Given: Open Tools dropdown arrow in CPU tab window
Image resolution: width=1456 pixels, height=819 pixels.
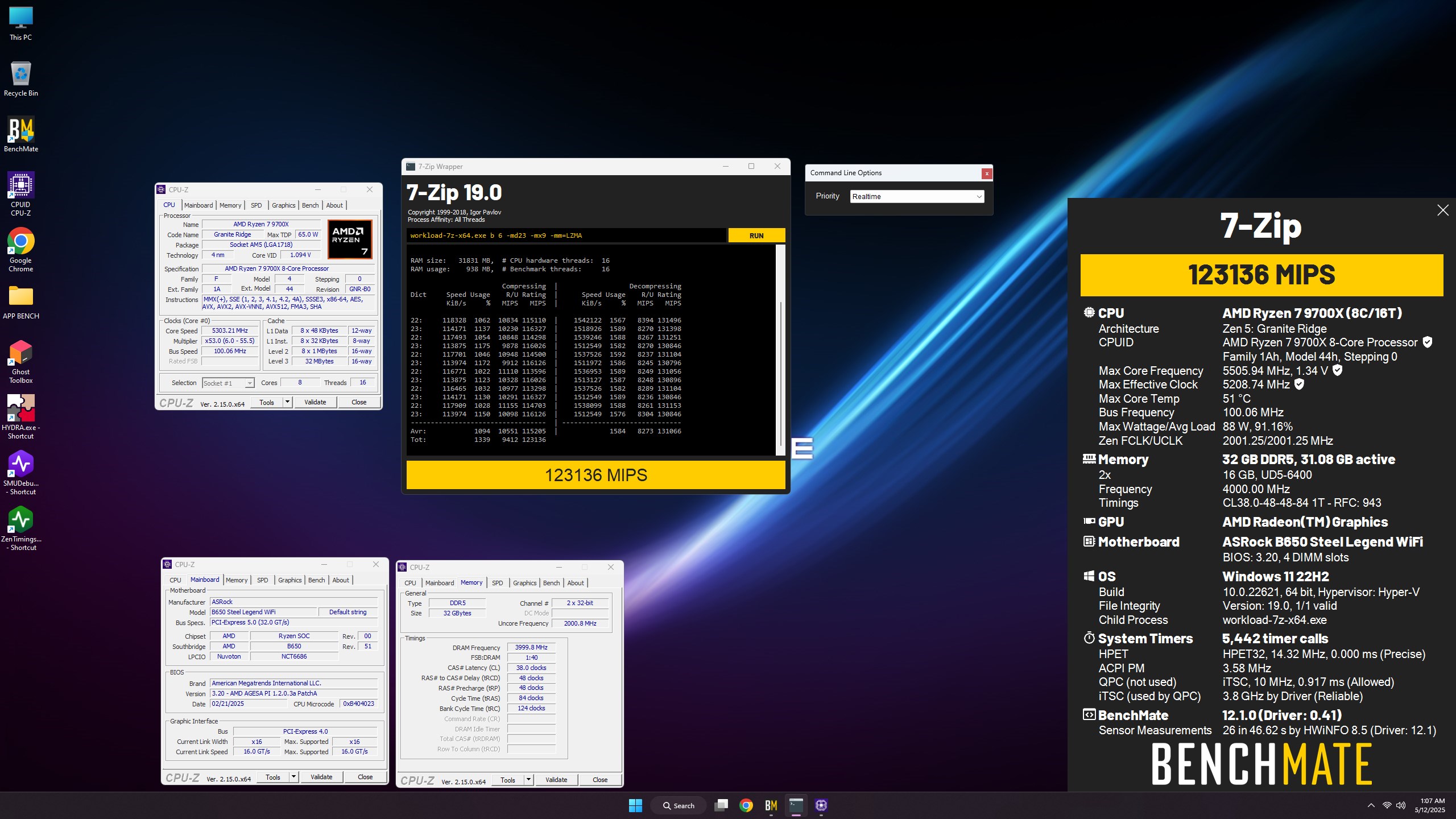Looking at the screenshot, I should 287,402.
